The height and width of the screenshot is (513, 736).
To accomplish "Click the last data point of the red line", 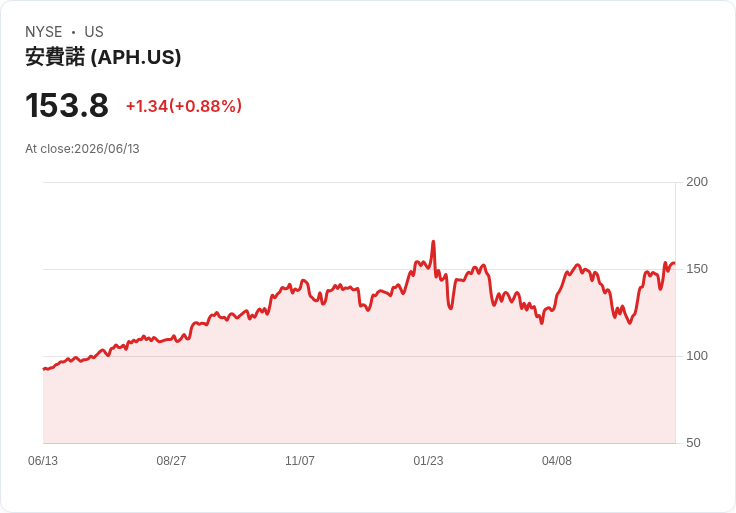I will point(675,263).
